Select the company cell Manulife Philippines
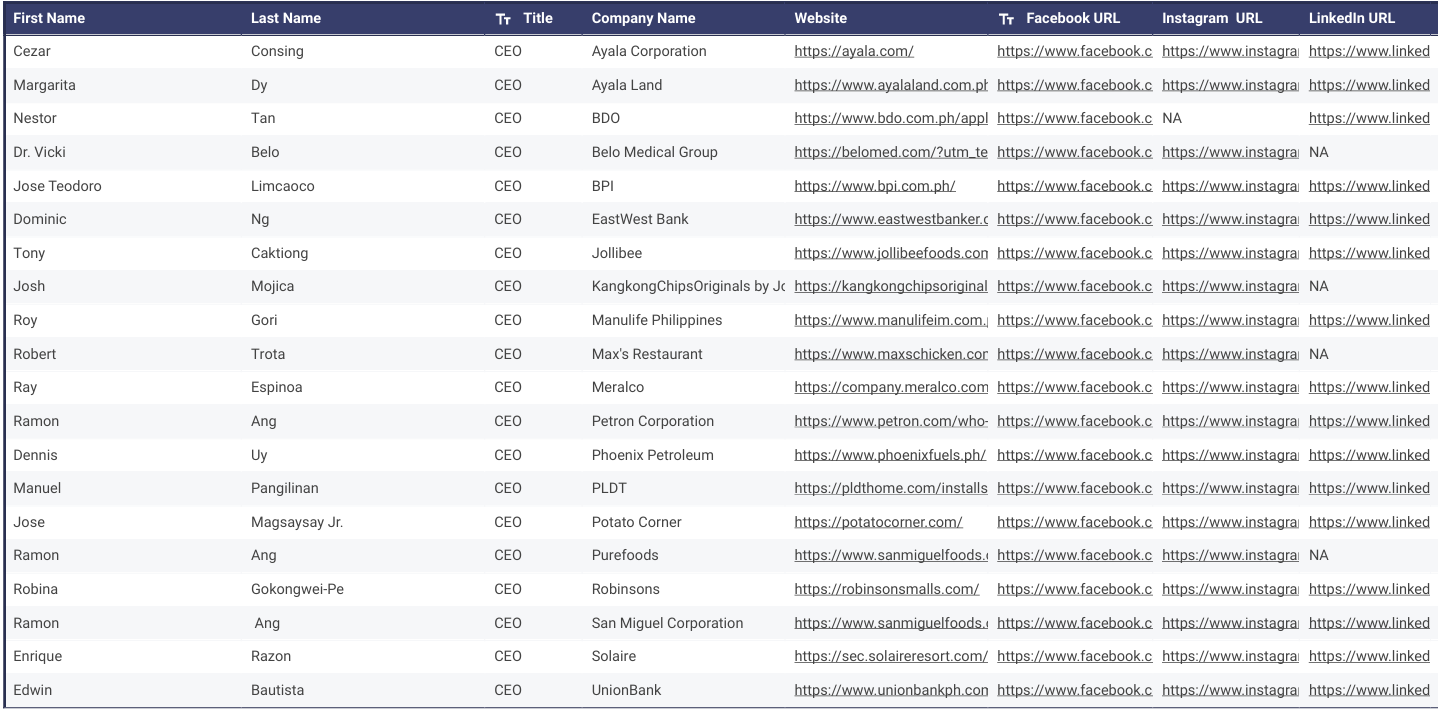 (657, 320)
